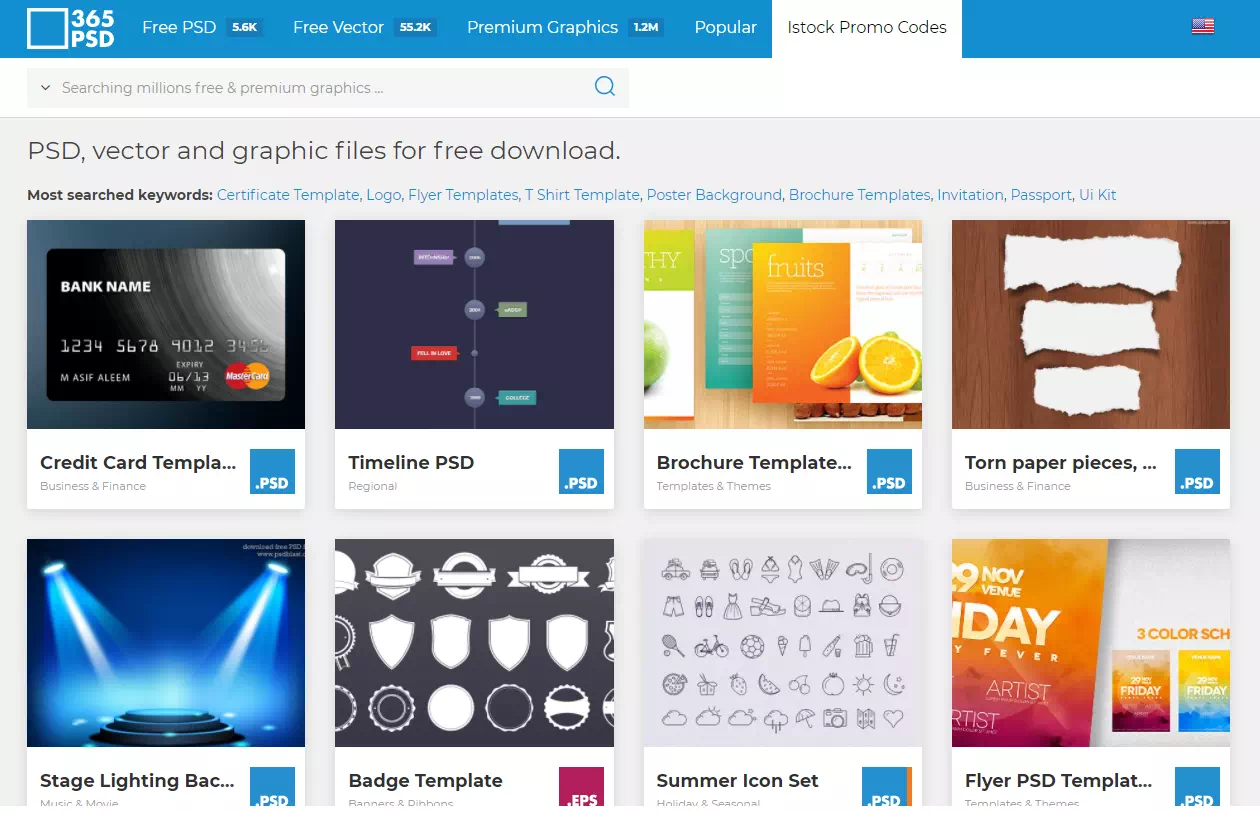The height and width of the screenshot is (813, 1260).
Task: Open the Premium Graphics menu
Action: [542, 28]
